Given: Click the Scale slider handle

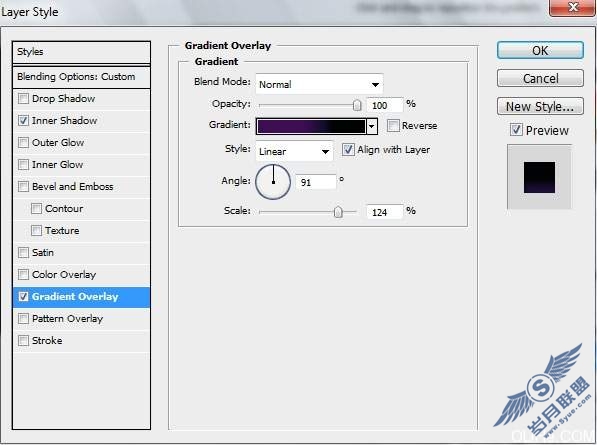Looking at the screenshot, I should (338, 212).
